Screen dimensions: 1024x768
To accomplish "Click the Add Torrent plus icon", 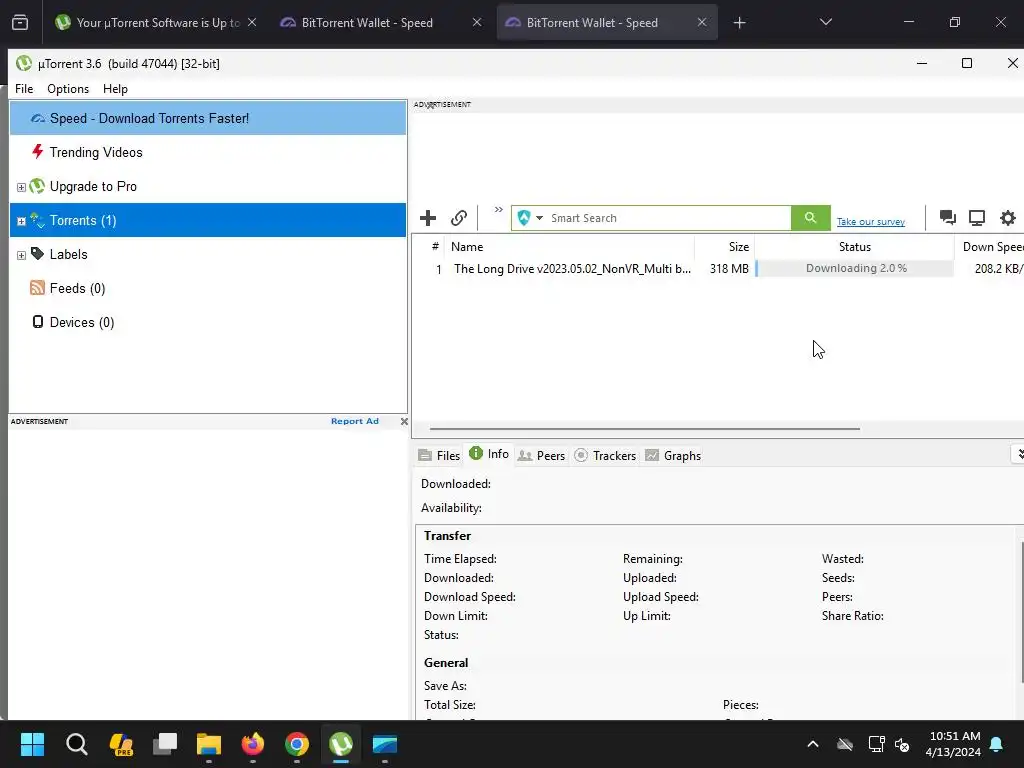I will click(428, 217).
